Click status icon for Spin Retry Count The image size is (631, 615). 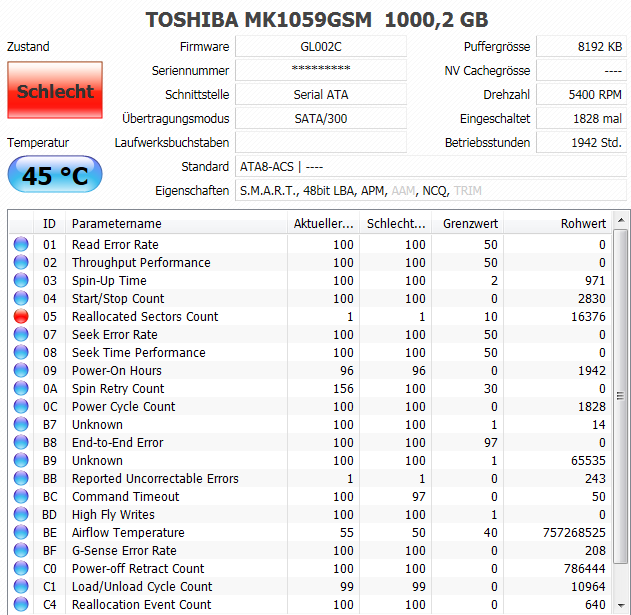coord(21,388)
